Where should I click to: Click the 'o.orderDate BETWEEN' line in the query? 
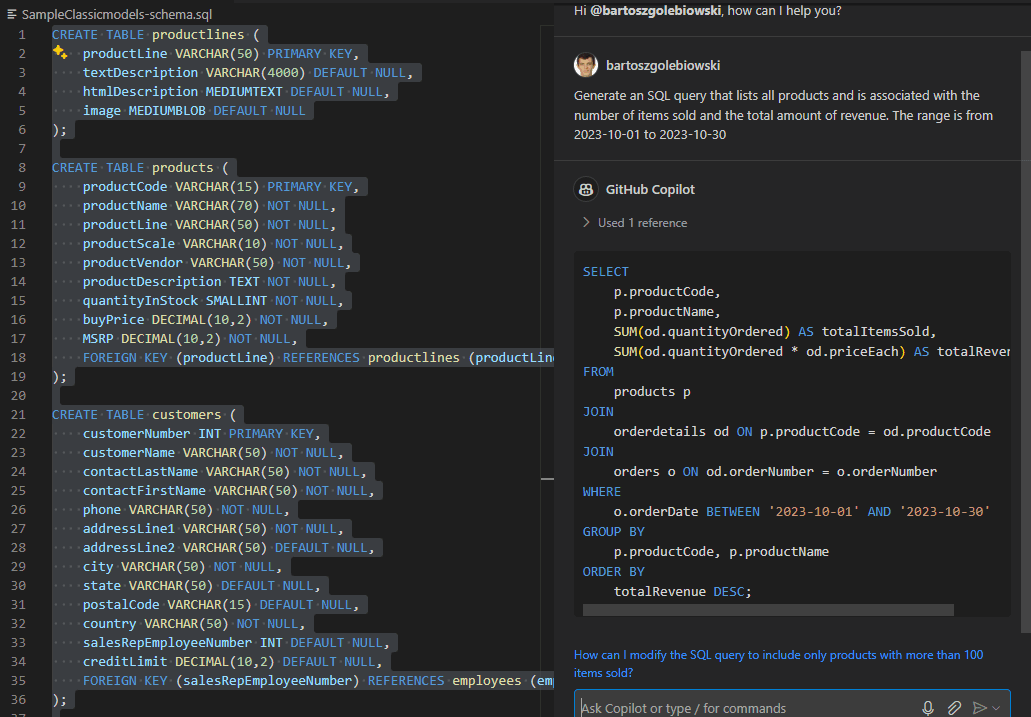click(x=802, y=511)
